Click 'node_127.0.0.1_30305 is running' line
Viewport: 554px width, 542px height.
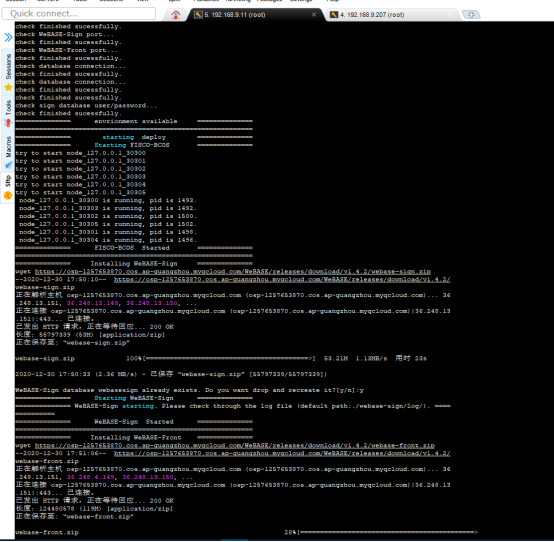pyautogui.click(x=108, y=224)
